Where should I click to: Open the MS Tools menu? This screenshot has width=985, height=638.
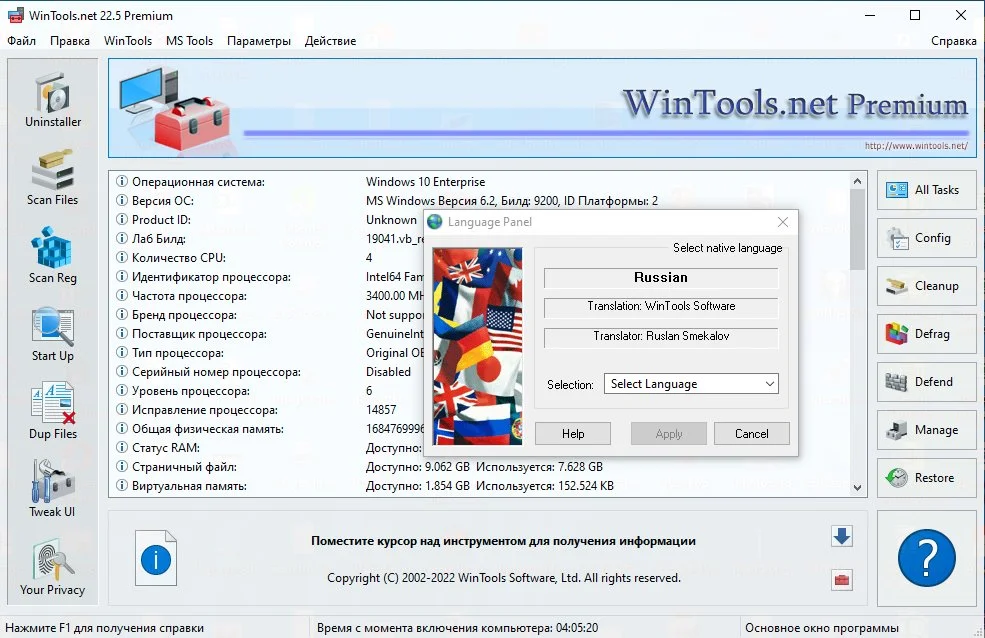pyautogui.click(x=189, y=41)
